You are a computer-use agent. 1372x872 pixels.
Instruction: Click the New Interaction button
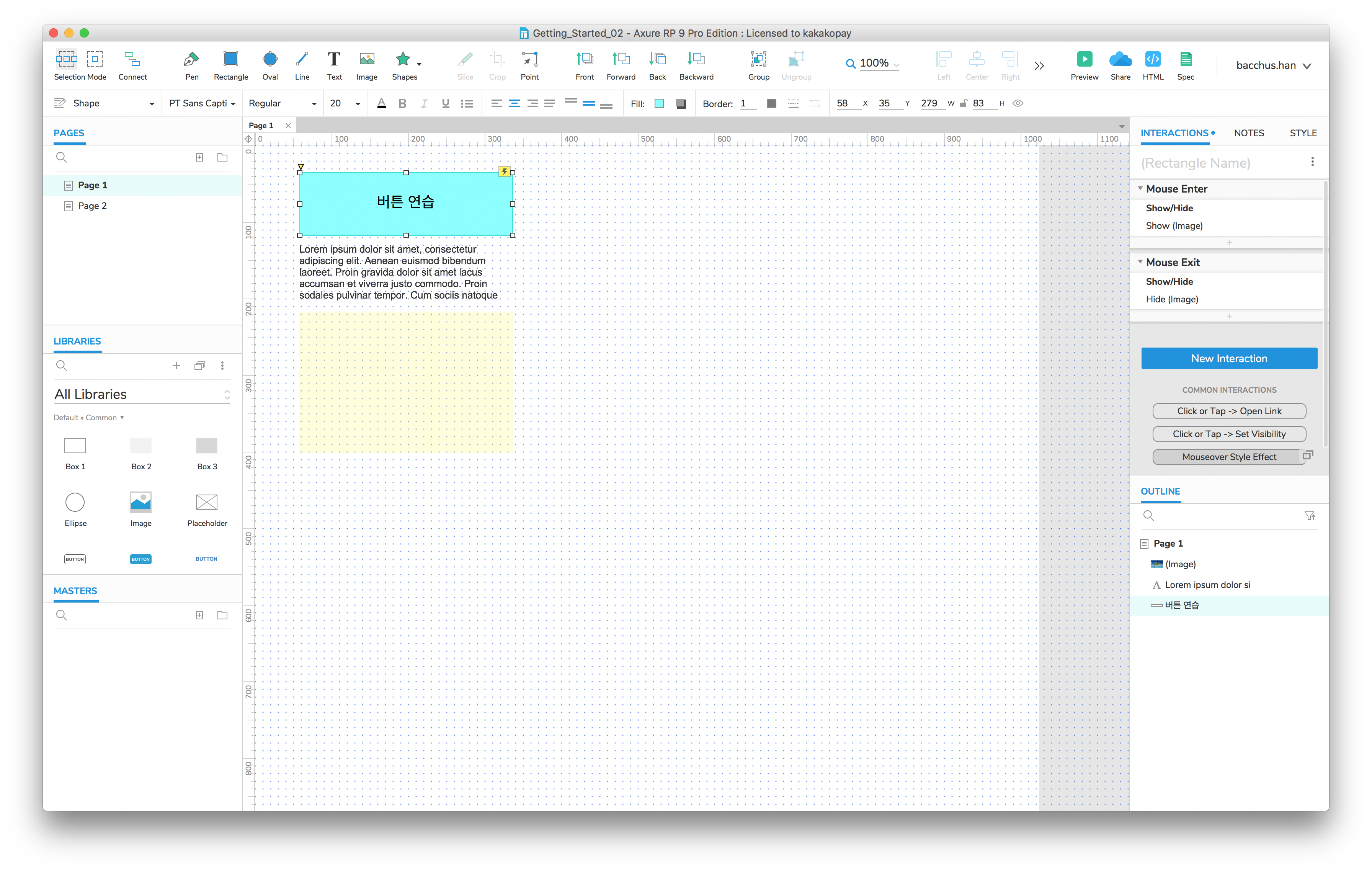tap(1228, 358)
